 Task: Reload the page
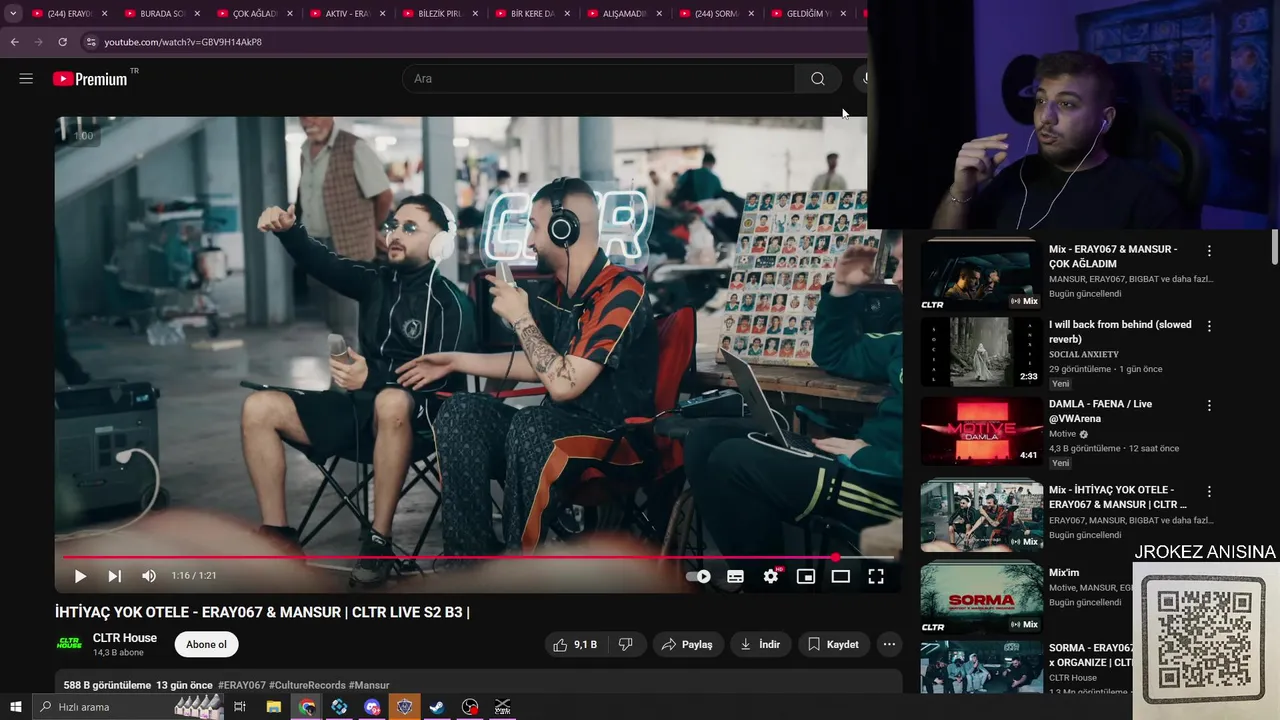pos(62,42)
